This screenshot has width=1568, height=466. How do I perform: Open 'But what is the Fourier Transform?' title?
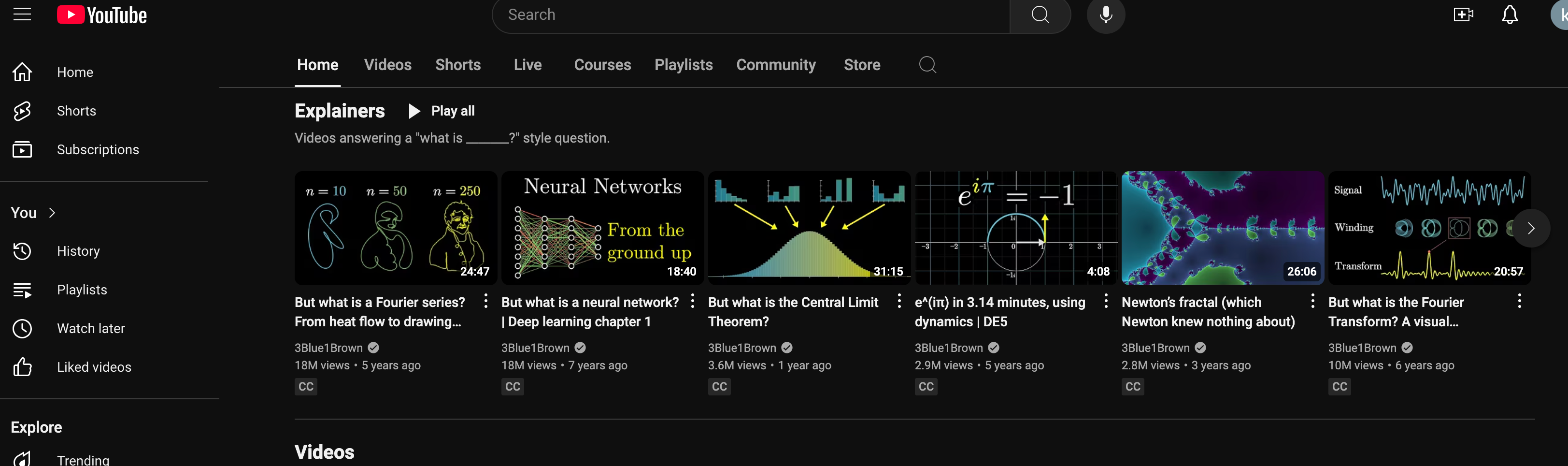coord(1396,312)
